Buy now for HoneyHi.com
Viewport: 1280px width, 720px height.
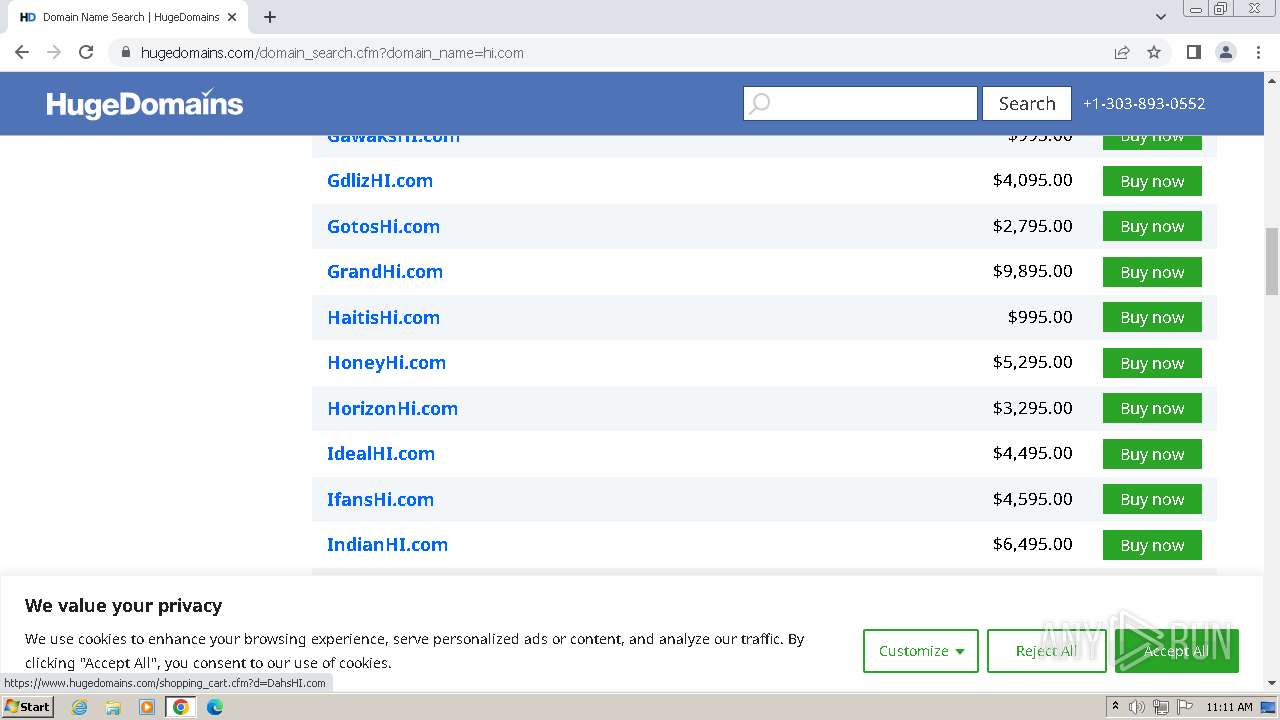[1152, 363]
